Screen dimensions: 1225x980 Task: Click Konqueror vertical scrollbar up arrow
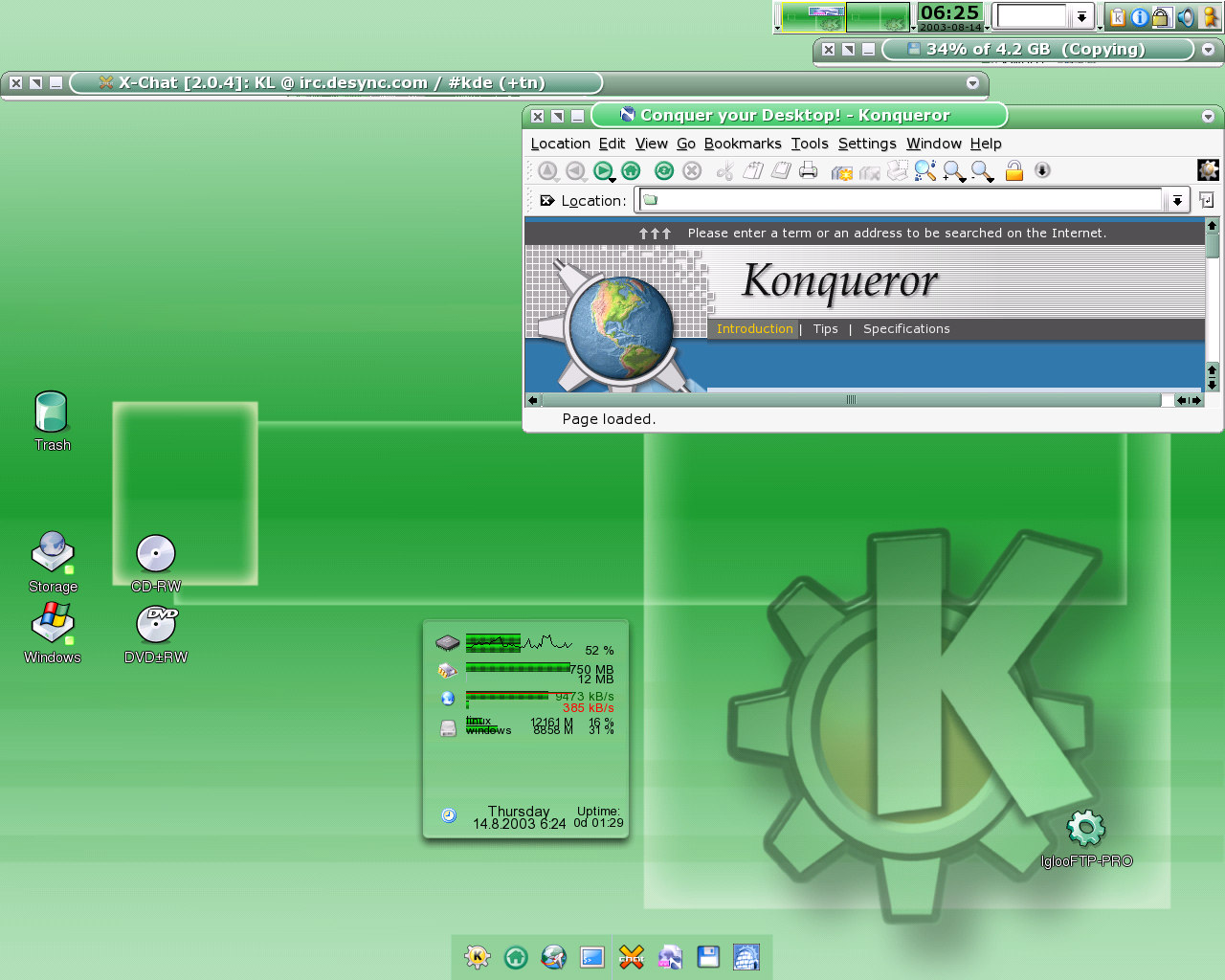(x=1212, y=226)
